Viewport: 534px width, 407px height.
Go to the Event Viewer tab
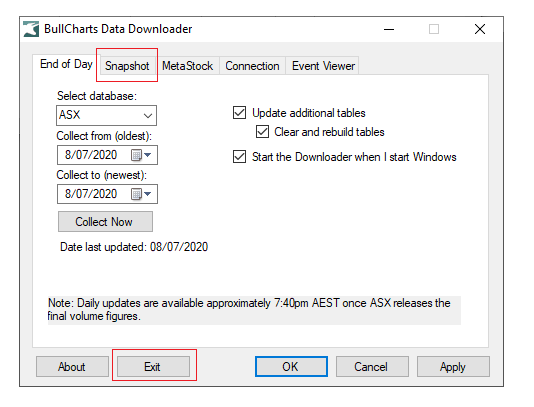coord(323,66)
